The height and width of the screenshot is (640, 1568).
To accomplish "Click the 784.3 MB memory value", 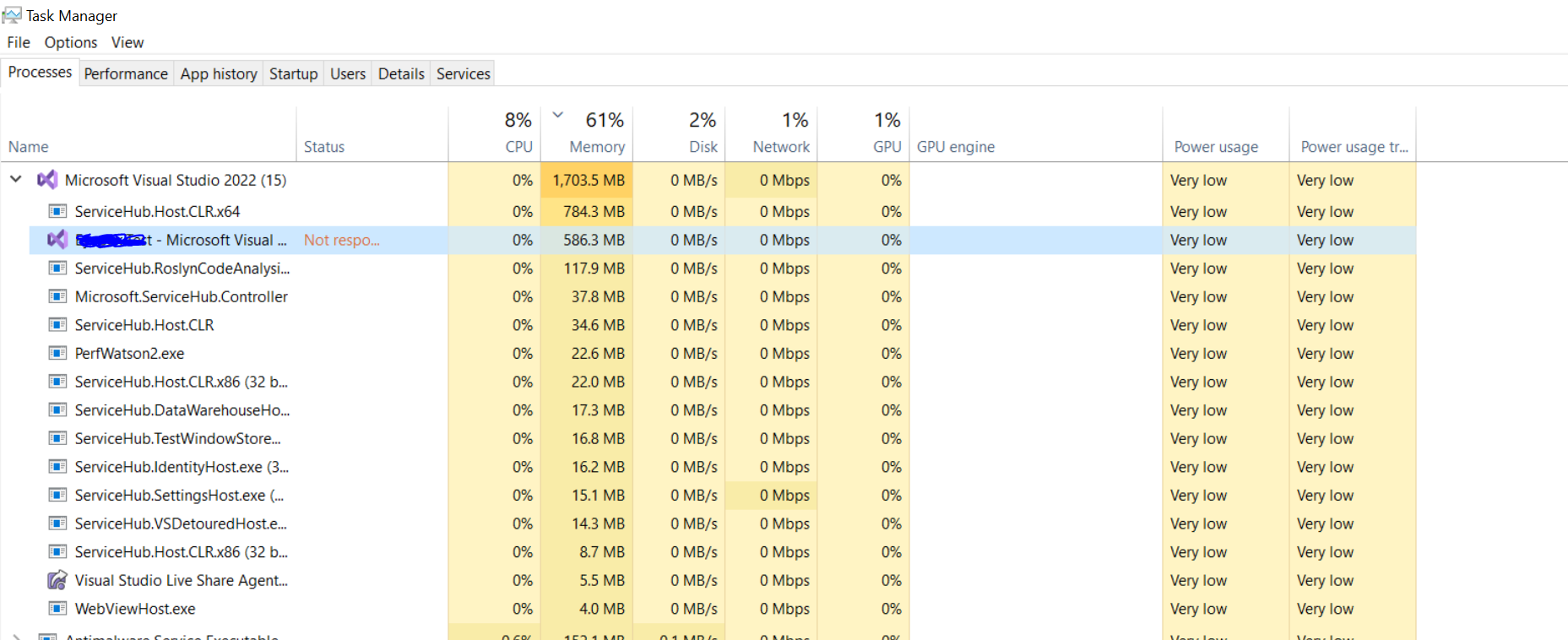I will (x=594, y=211).
